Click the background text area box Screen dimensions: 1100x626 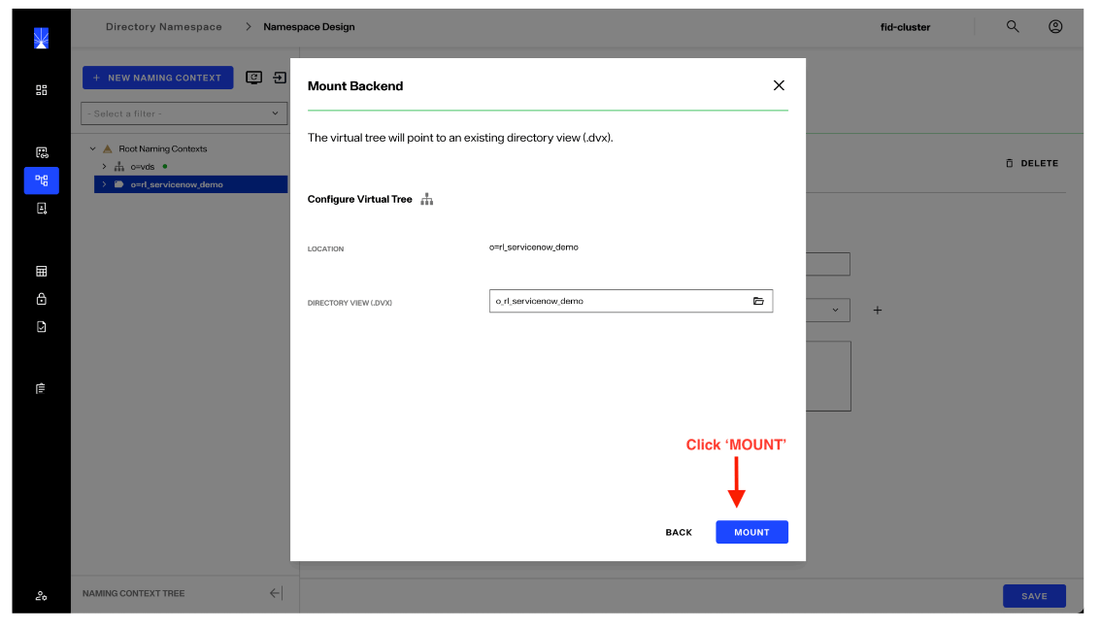click(x=829, y=376)
